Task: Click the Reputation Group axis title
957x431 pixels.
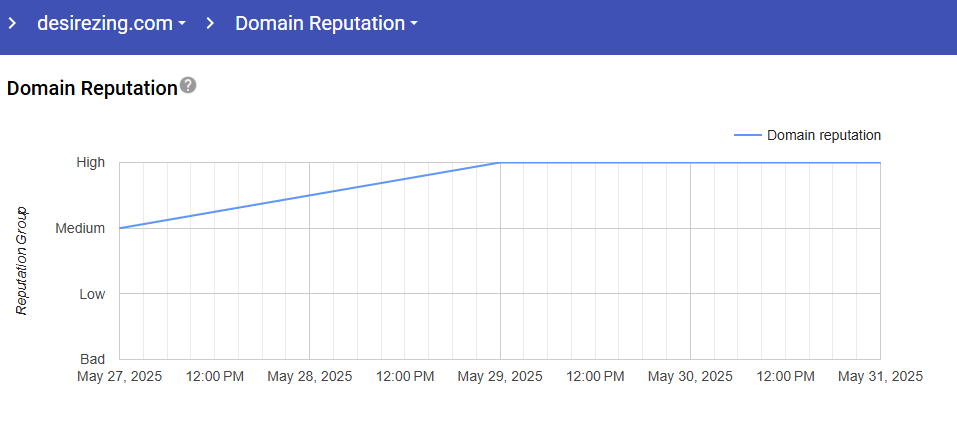Action: pos(22,260)
